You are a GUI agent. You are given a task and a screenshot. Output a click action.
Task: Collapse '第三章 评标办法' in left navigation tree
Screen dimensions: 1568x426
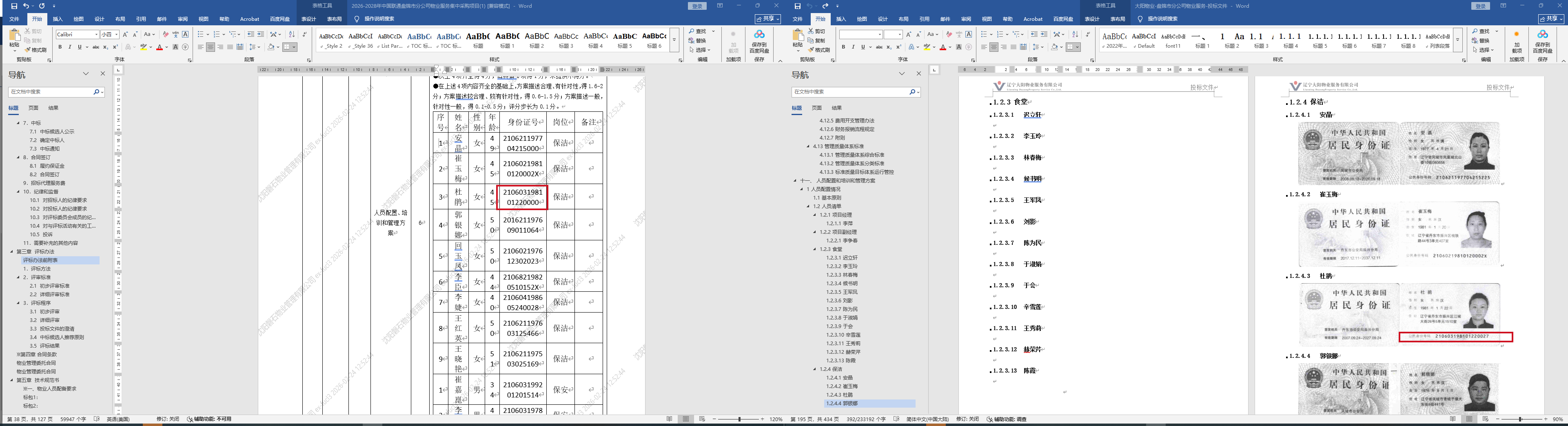point(11,252)
